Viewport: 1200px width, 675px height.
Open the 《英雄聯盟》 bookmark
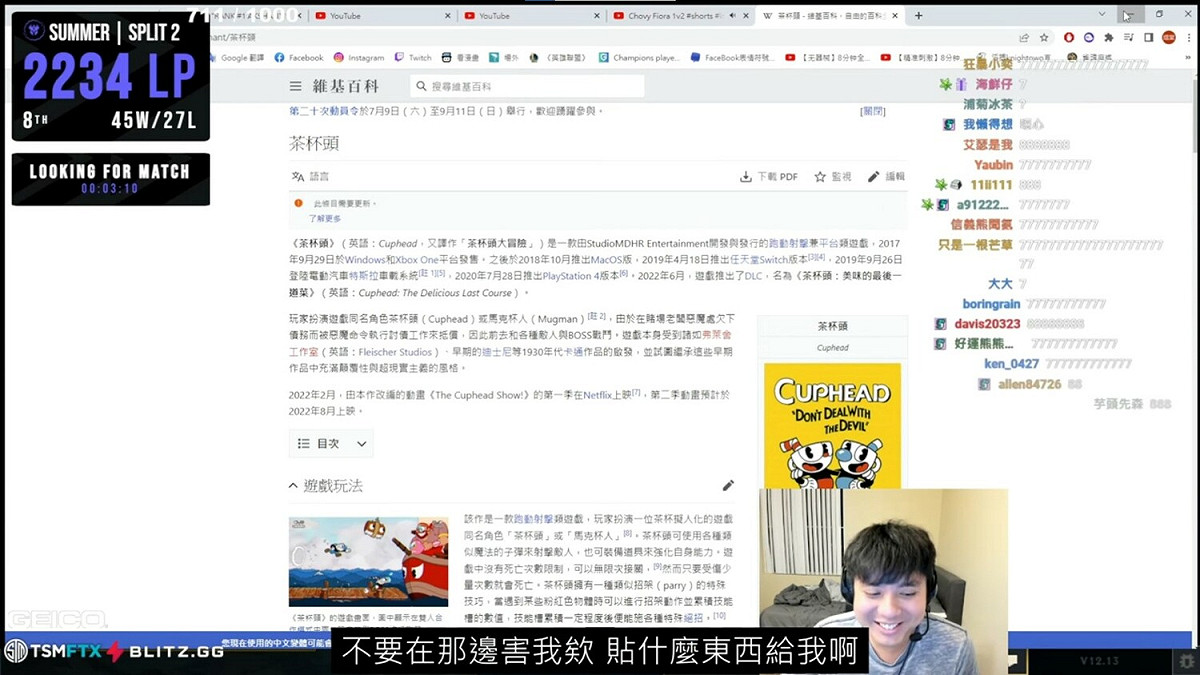tap(561, 58)
